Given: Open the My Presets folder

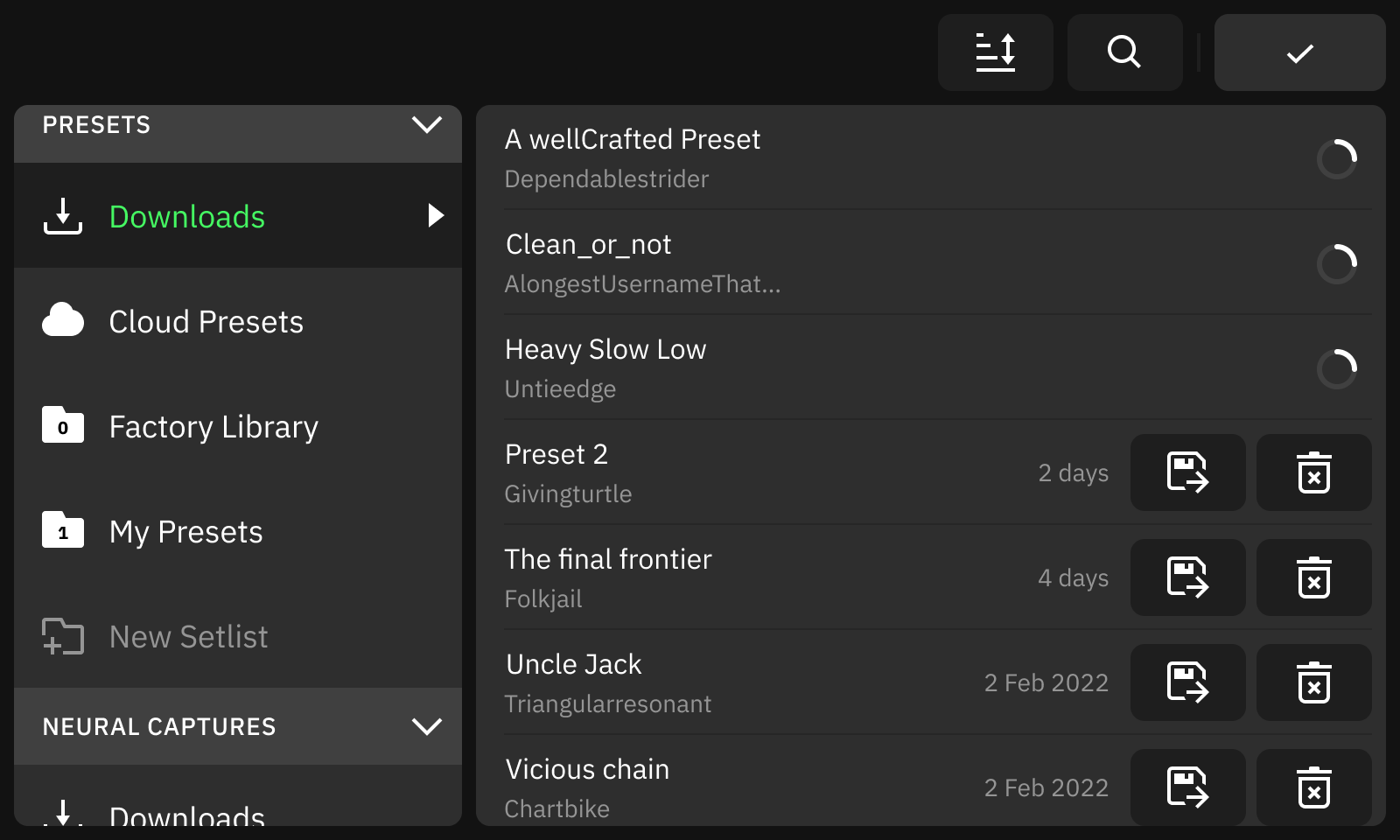Looking at the screenshot, I should click(185, 532).
